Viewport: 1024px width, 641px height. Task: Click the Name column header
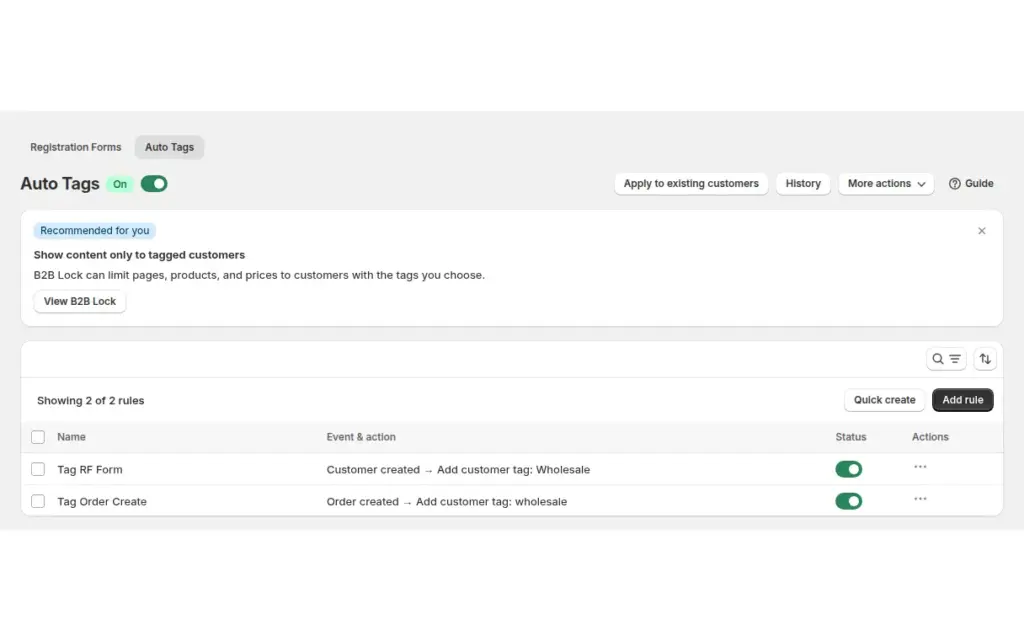point(71,437)
